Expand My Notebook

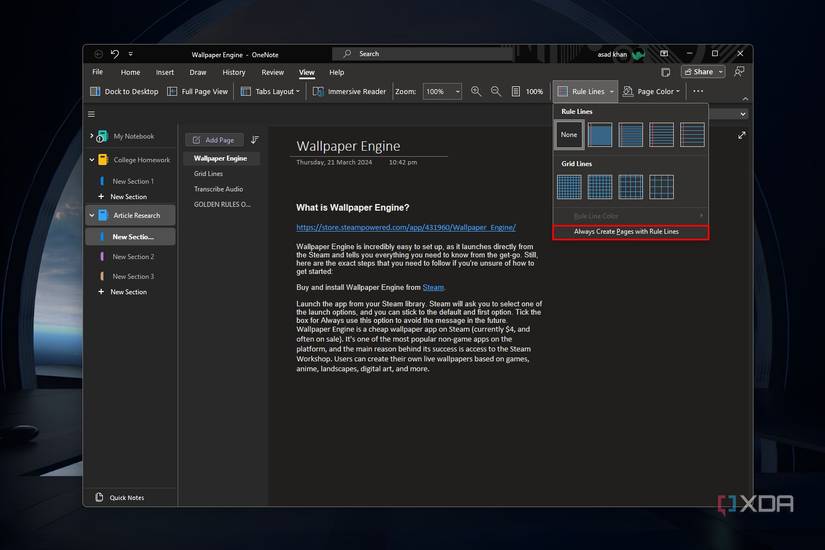click(x=92, y=136)
